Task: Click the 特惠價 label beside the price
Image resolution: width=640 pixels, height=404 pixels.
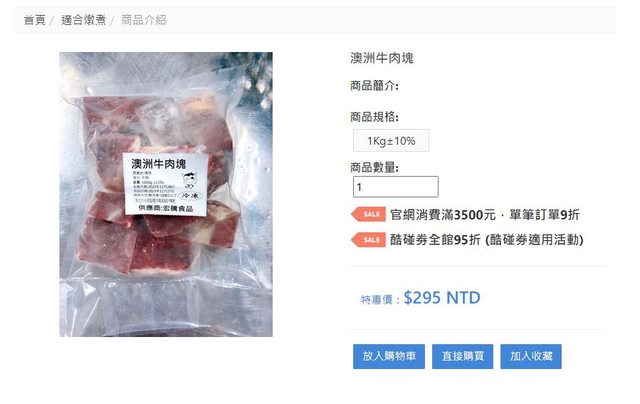Action: click(380, 300)
